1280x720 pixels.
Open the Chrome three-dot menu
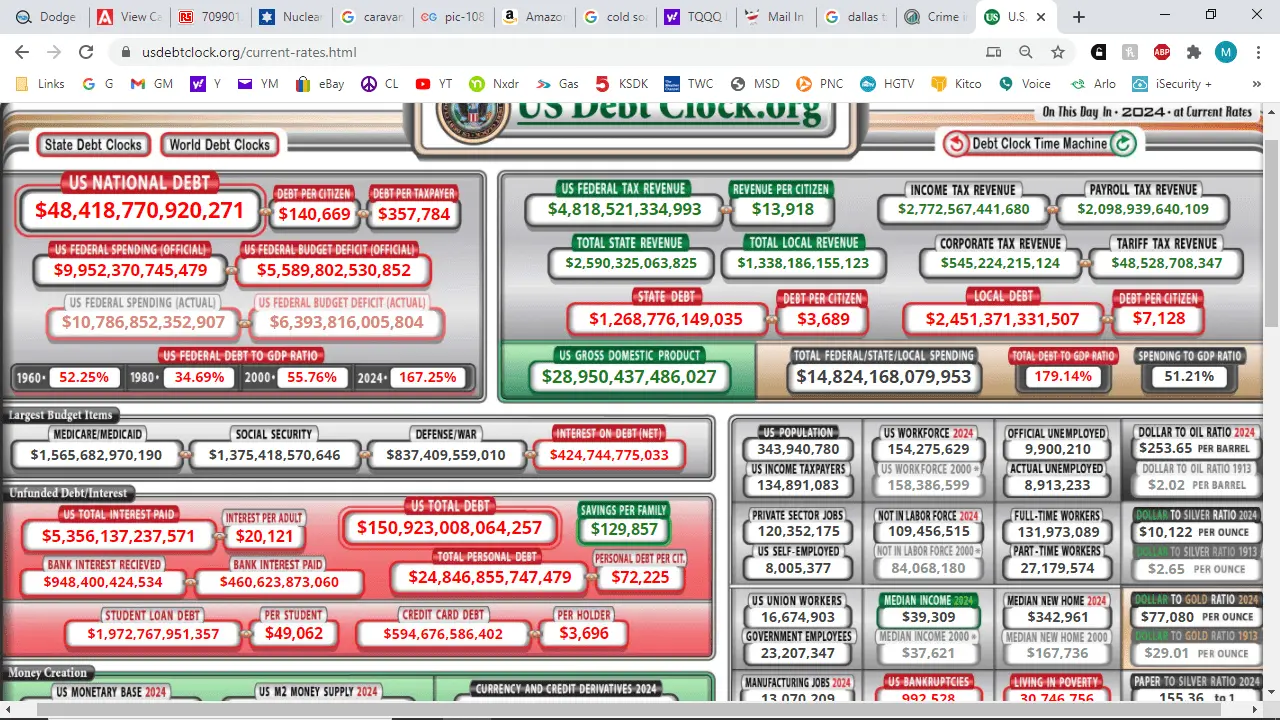point(1258,51)
